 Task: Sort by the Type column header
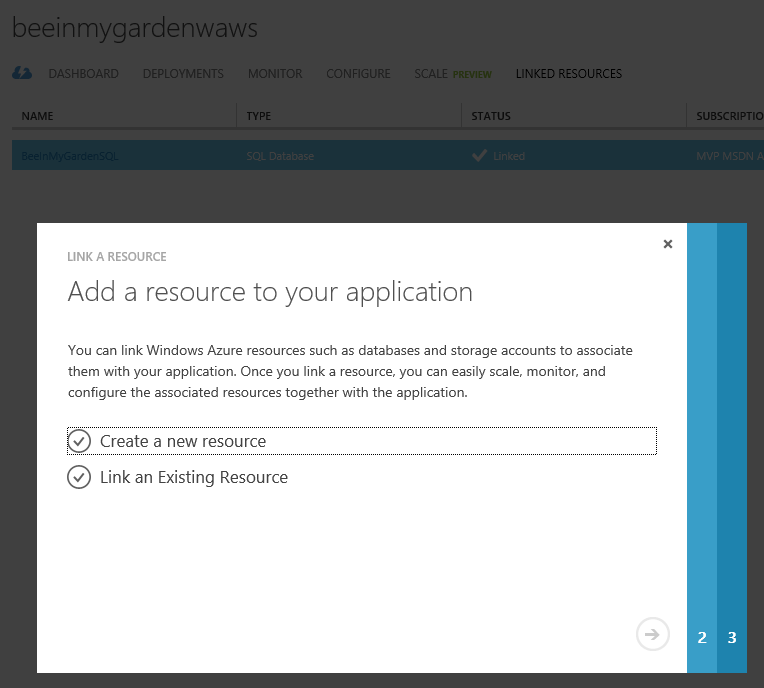(x=259, y=116)
